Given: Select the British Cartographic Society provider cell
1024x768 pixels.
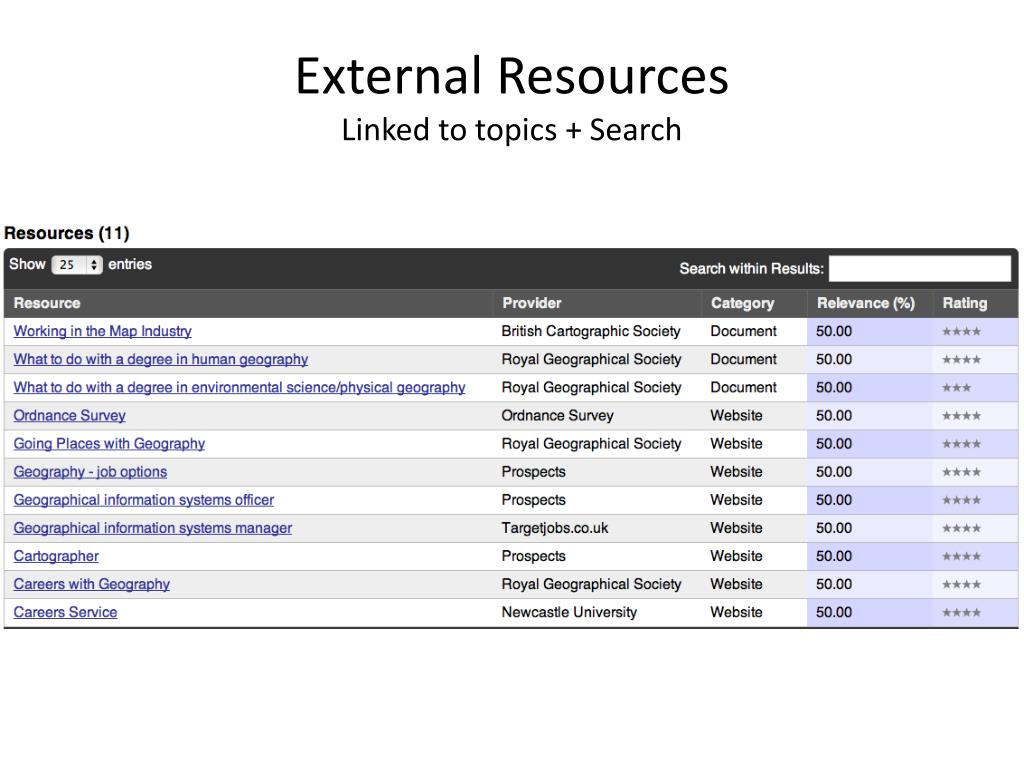Looking at the screenshot, I should pyautogui.click(x=591, y=331).
